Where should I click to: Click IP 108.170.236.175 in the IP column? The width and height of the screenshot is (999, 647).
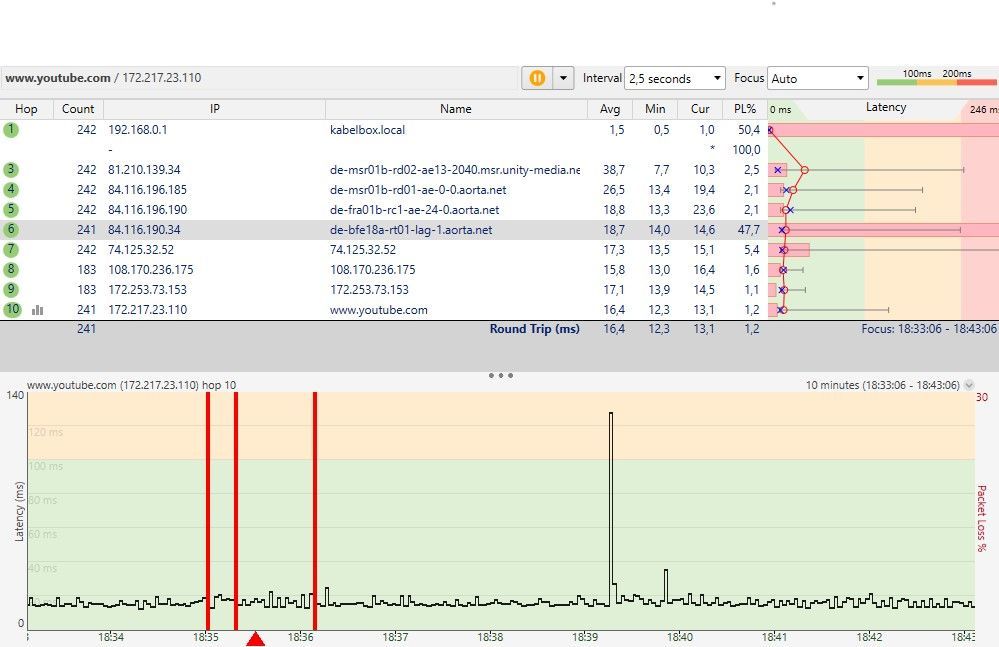(x=150, y=270)
